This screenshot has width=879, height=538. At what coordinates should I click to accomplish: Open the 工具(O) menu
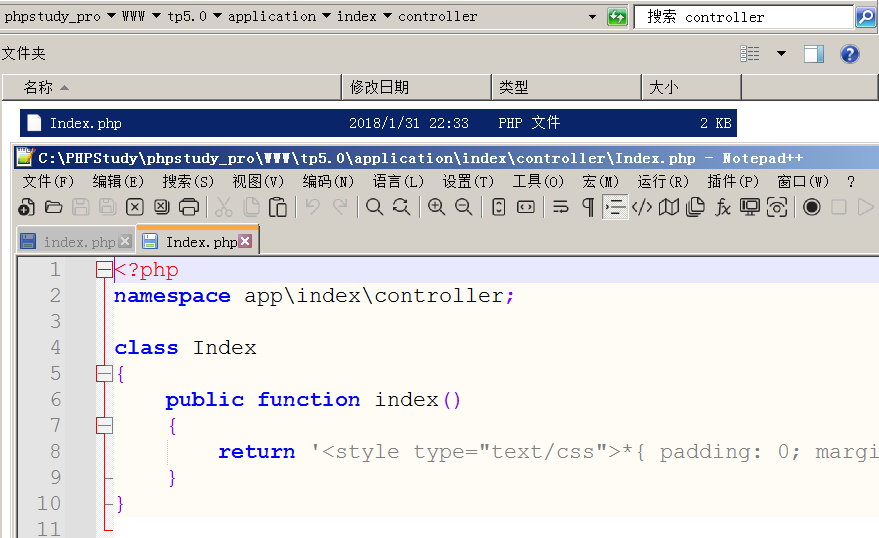538,182
